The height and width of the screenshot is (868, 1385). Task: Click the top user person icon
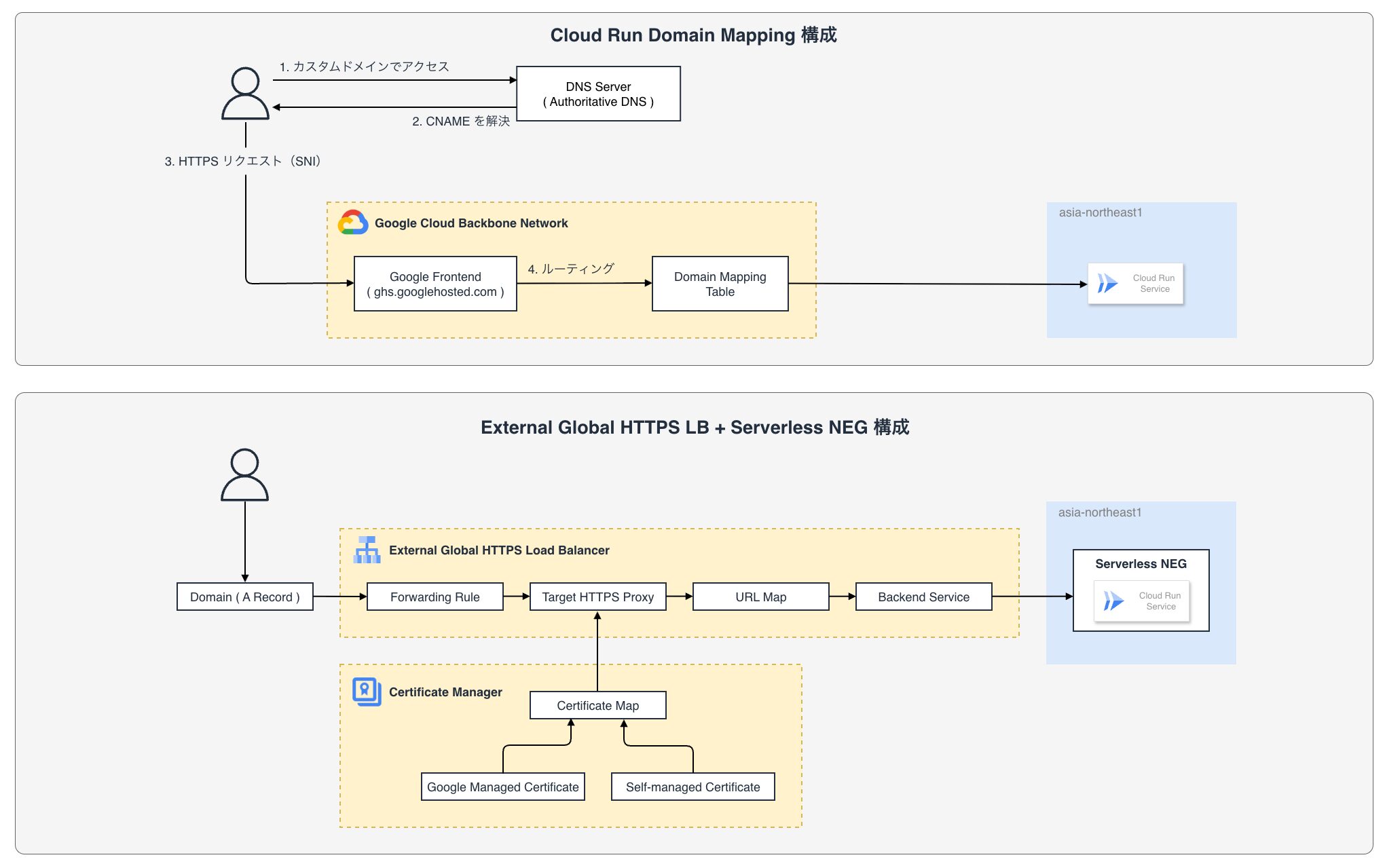(245, 94)
